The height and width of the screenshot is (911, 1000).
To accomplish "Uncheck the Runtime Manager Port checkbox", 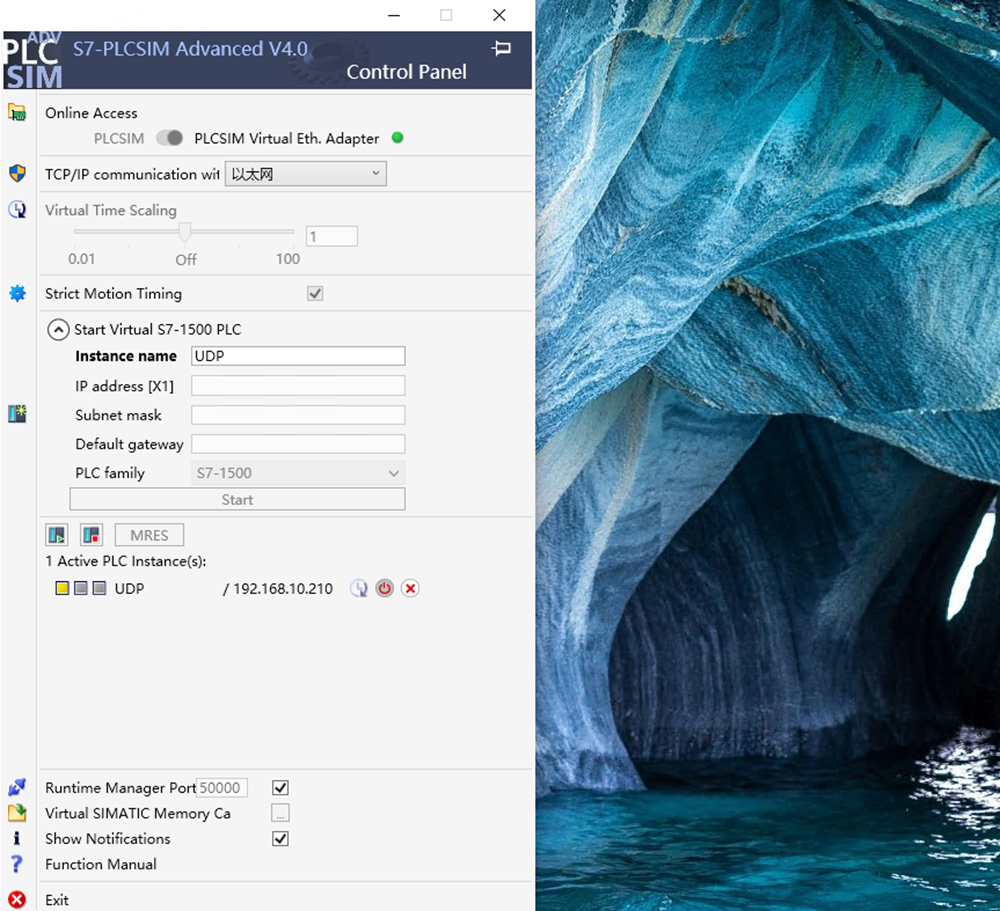I will coord(281,788).
